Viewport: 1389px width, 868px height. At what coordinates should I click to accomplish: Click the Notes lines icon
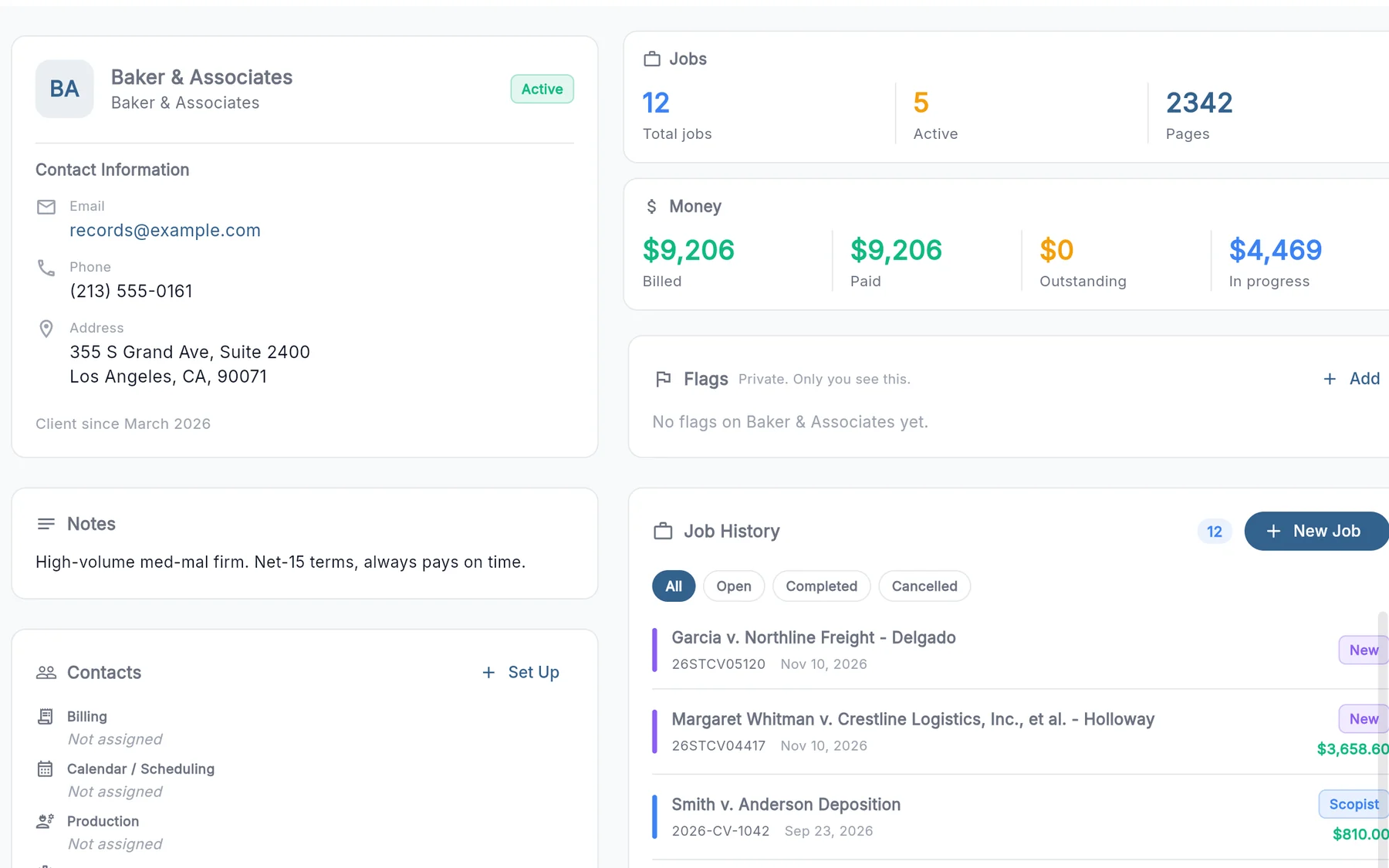point(46,524)
